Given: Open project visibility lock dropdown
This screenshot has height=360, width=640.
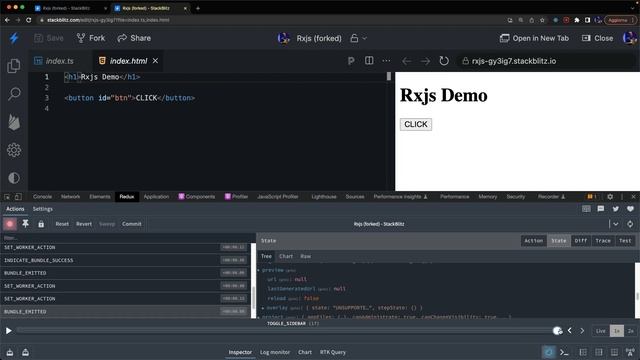Looking at the screenshot, I should pyautogui.click(x=359, y=38).
